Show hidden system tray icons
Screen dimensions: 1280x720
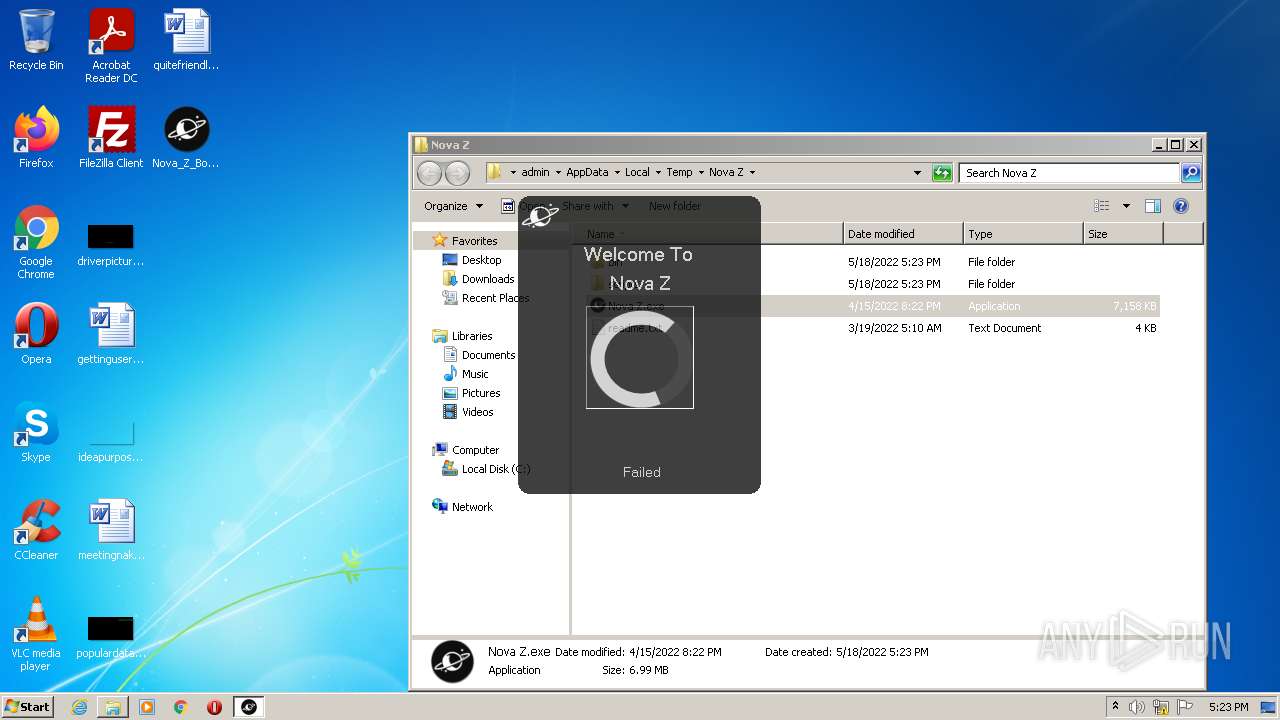1115,707
